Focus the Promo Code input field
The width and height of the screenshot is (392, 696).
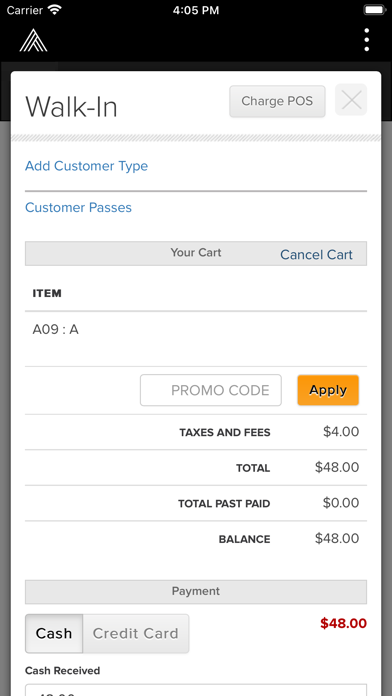pos(211,390)
